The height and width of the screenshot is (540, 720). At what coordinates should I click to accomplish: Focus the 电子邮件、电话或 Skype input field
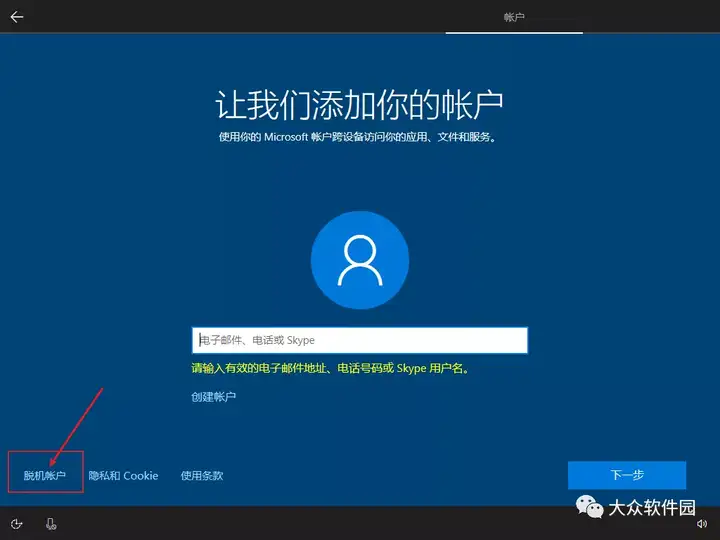tap(360, 340)
